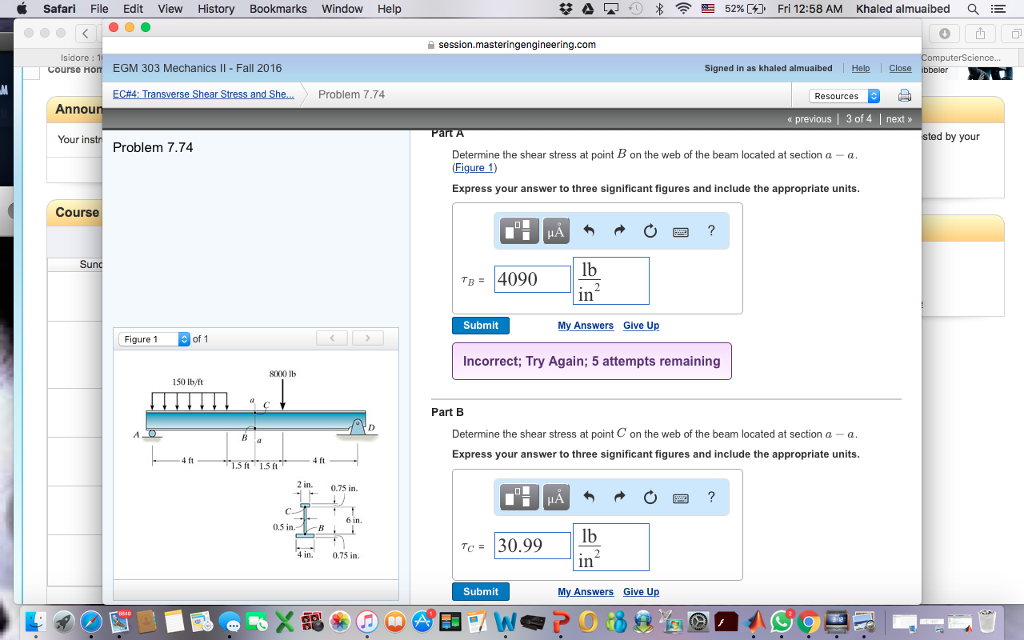Submit the Part B answer
Image resolution: width=1024 pixels, height=640 pixels.
coord(481,592)
